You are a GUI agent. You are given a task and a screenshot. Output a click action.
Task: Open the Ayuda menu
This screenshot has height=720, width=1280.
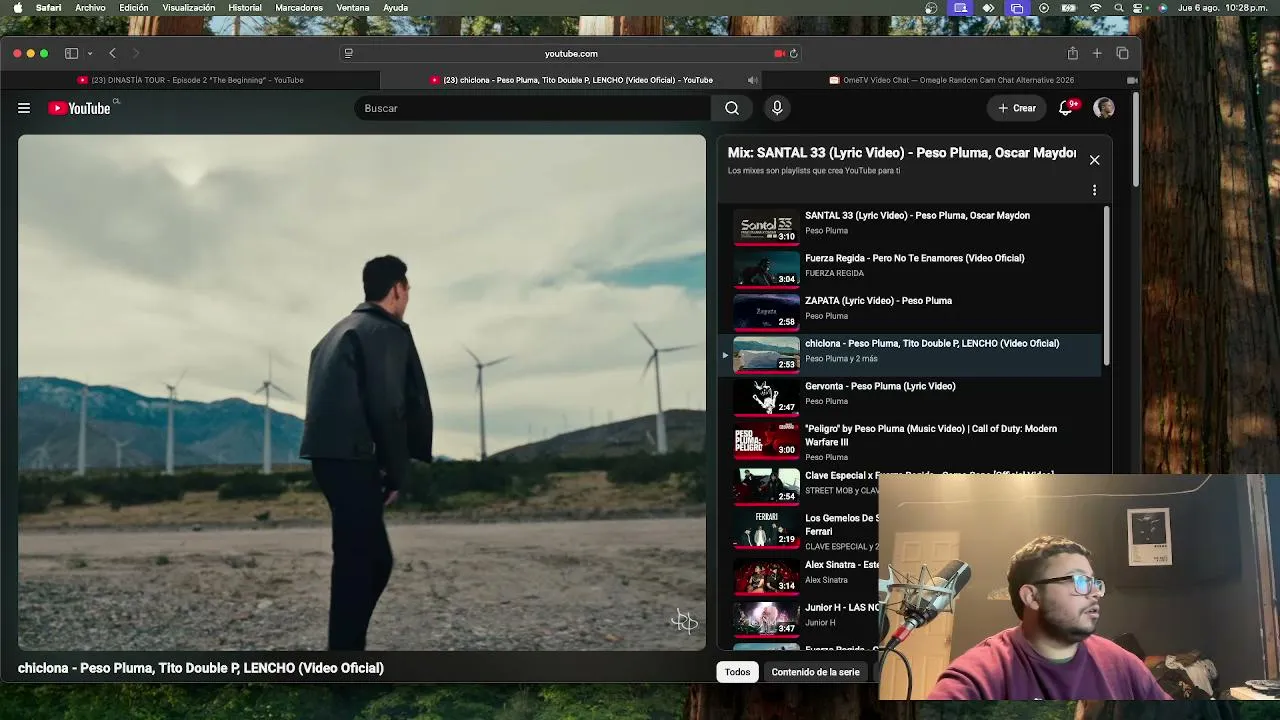coord(395,8)
